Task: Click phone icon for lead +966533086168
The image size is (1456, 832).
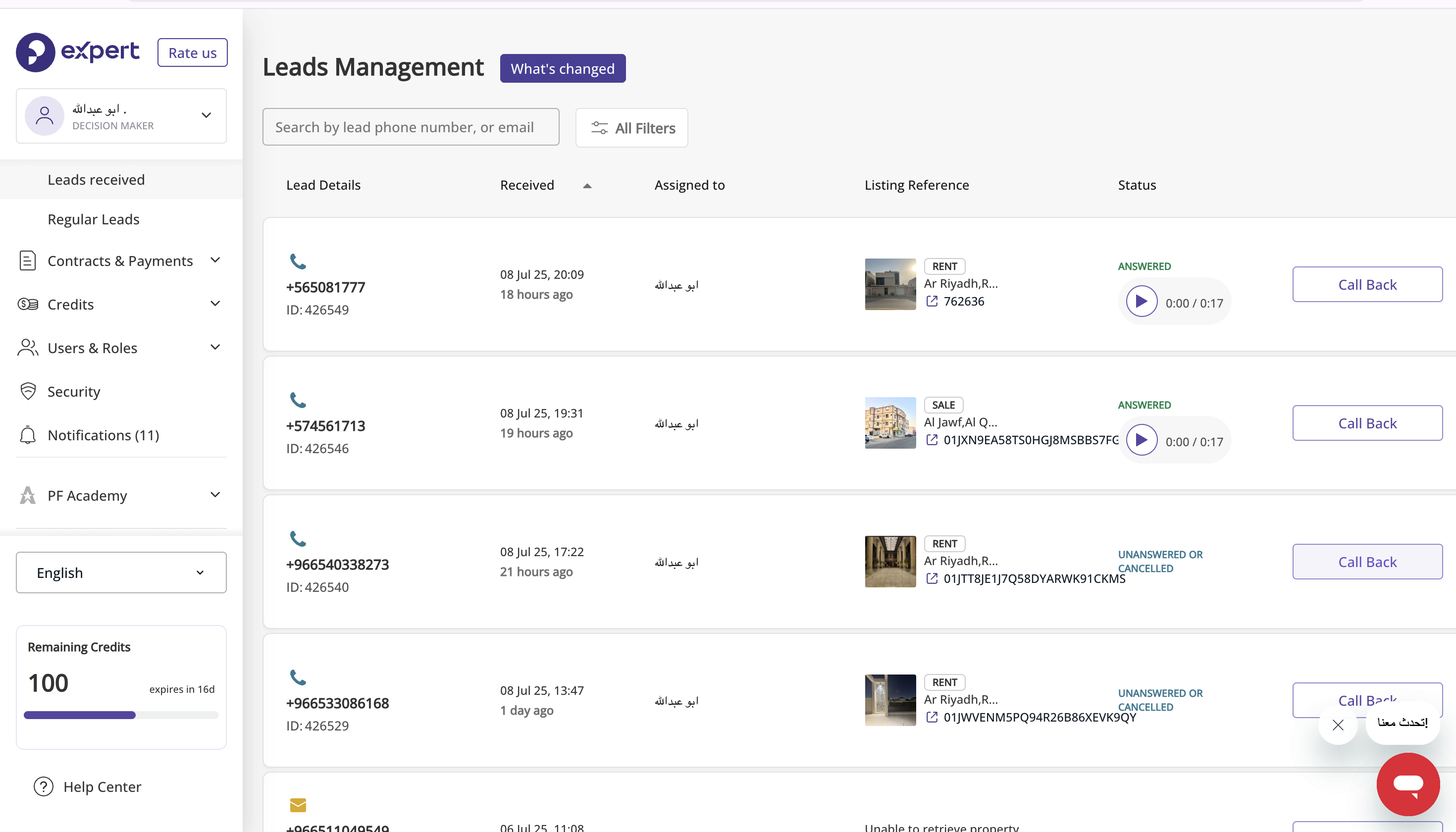Action: tap(298, 677)
